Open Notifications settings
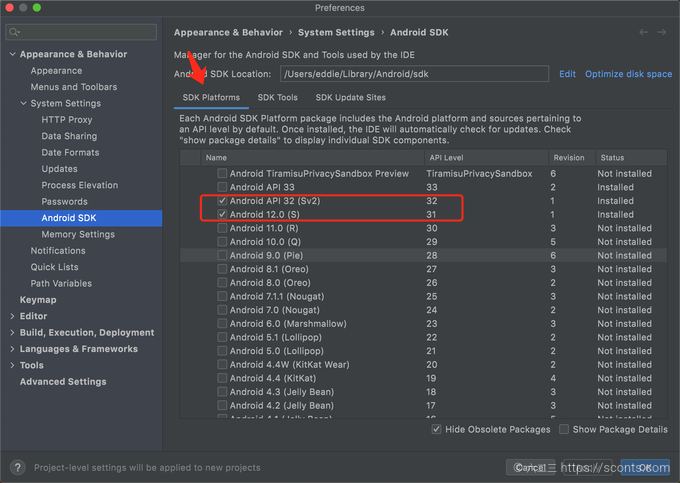This screenshot has width=680, height=483. pos(58,251)
